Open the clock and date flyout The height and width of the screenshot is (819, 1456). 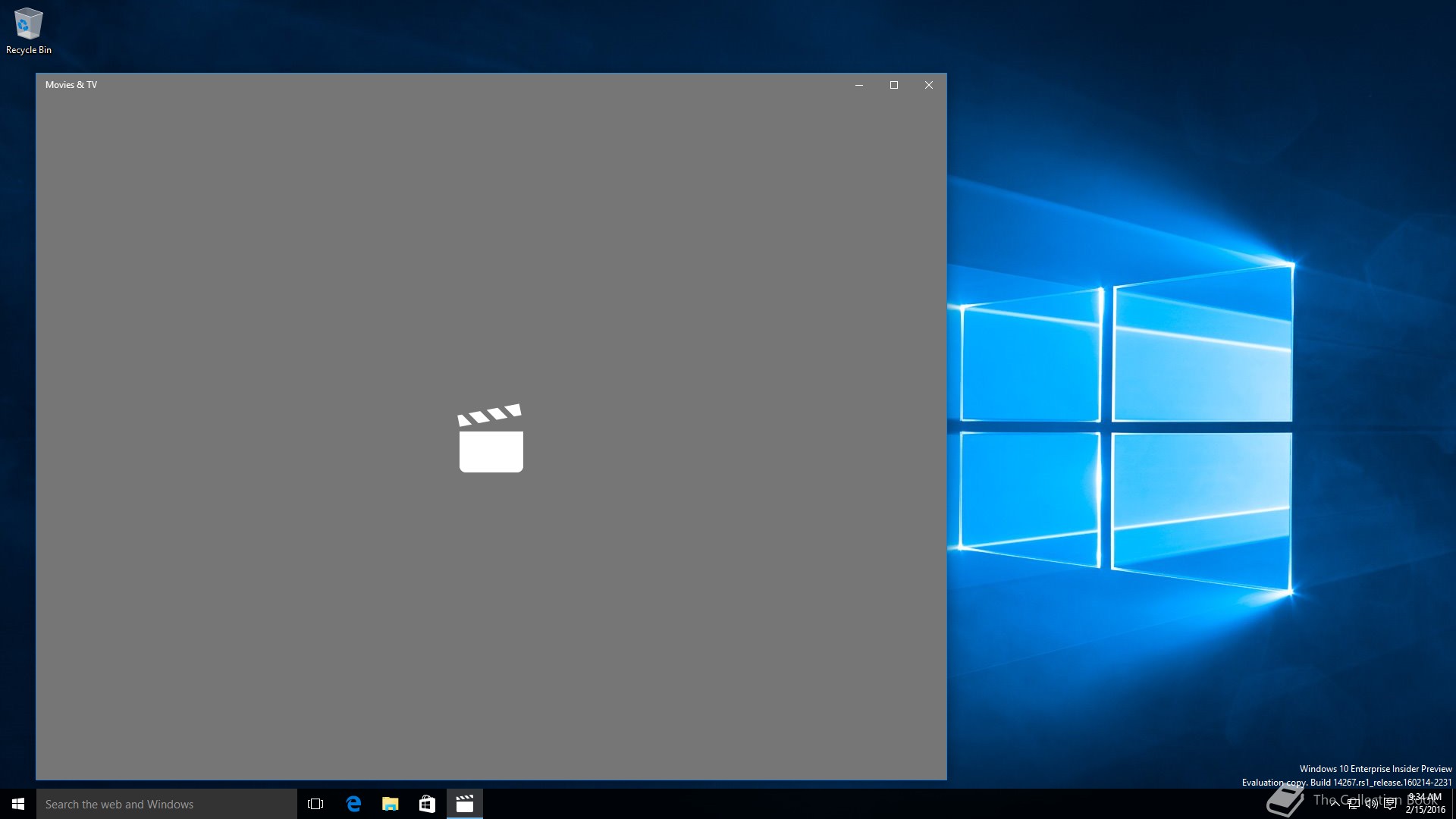click(1425, 804)
